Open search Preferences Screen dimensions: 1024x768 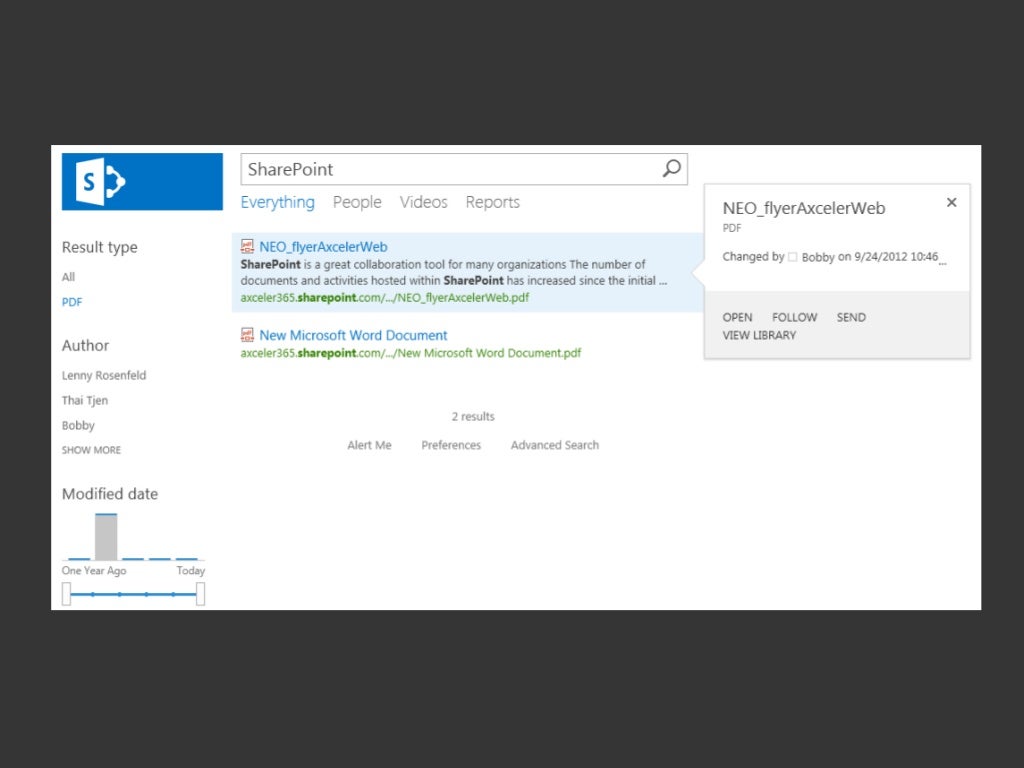click(451, 445)
